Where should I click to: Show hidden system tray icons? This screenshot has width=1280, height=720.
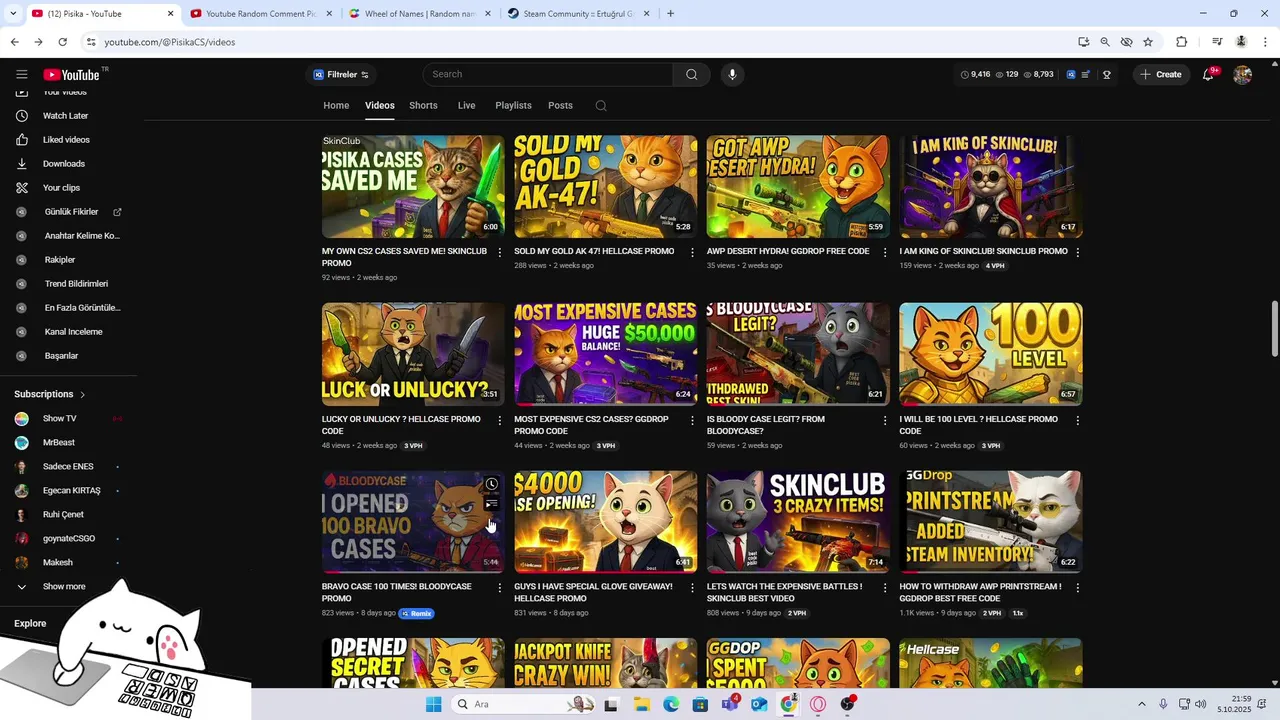[x=1141, y=704]
